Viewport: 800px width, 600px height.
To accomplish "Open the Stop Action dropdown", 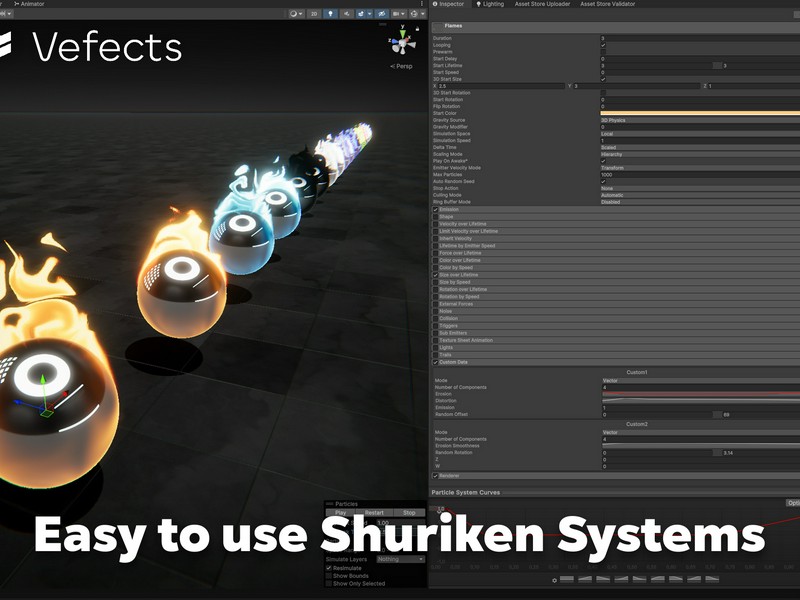I will tap(700, 188).
